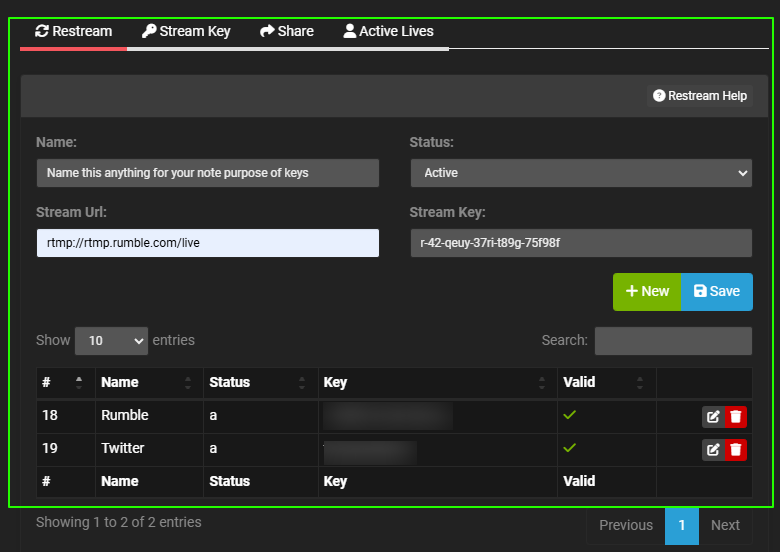Screen dimensions: 780x552
Task: Open the Stream Key tab
Action: click(186, 31)
